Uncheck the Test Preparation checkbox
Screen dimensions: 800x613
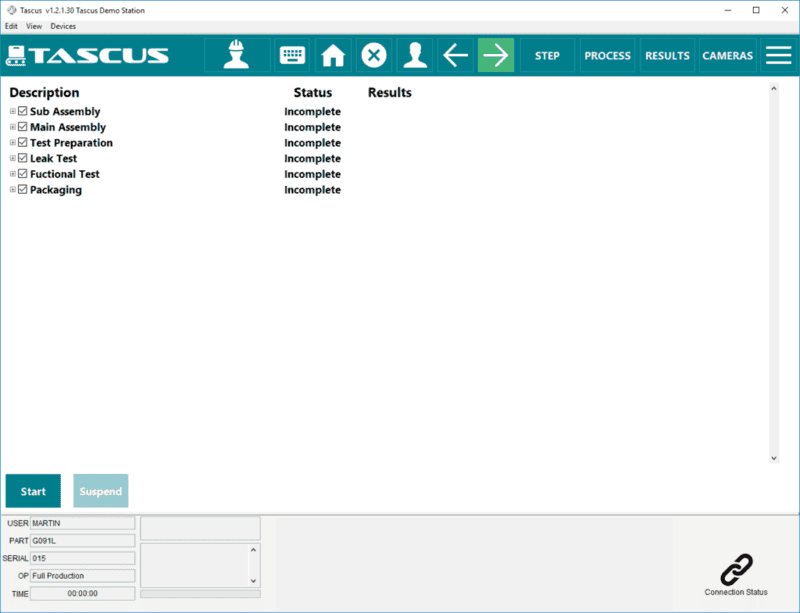coord(22,142)
